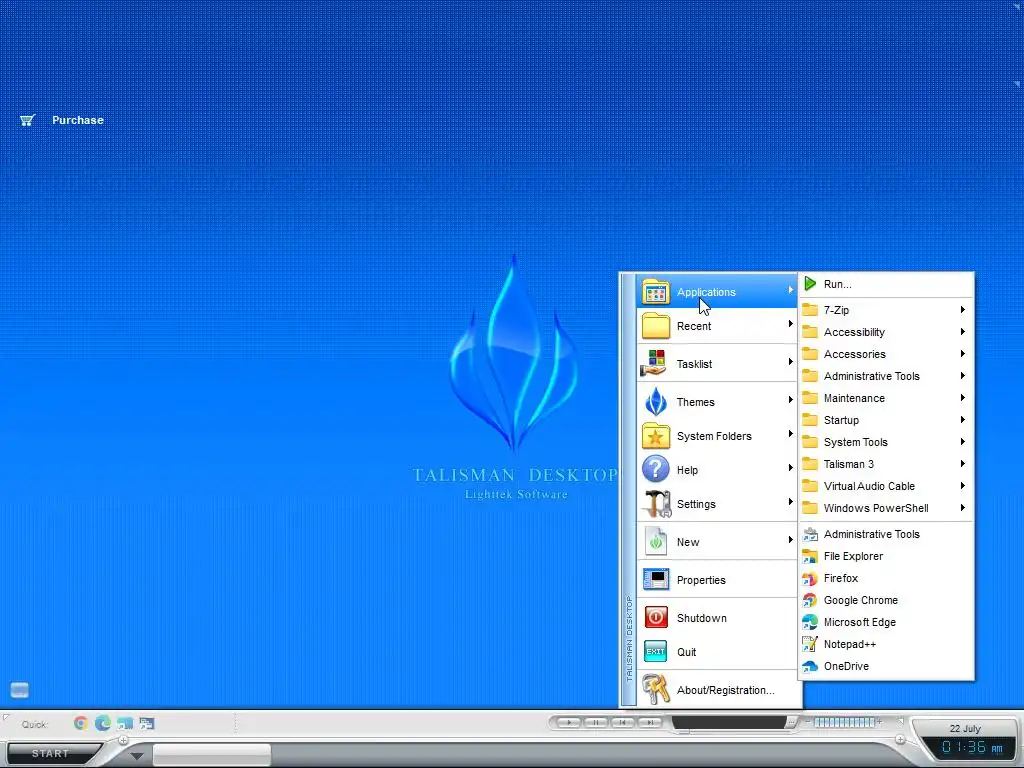Expand the Virtual Audio Cable arrow
The height and width of the screenshot is (768, 1024).
963,486
